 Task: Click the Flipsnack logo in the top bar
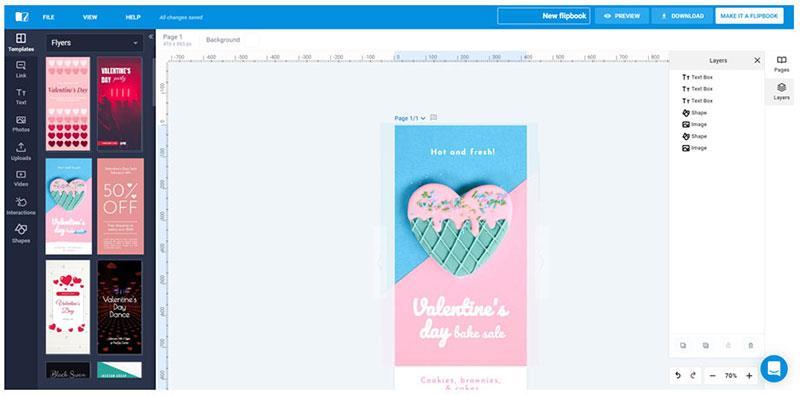21,17
